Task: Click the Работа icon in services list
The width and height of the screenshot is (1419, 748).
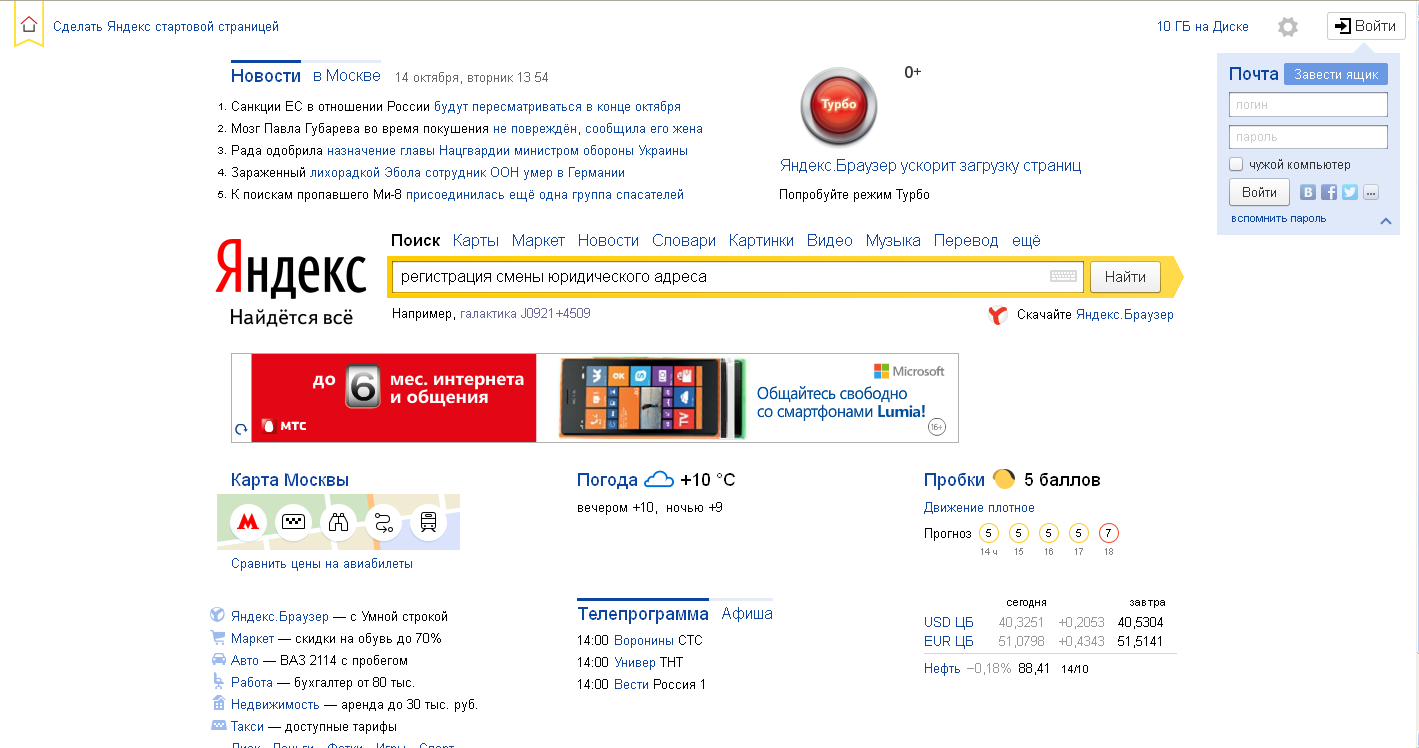Action: (218, 681)
